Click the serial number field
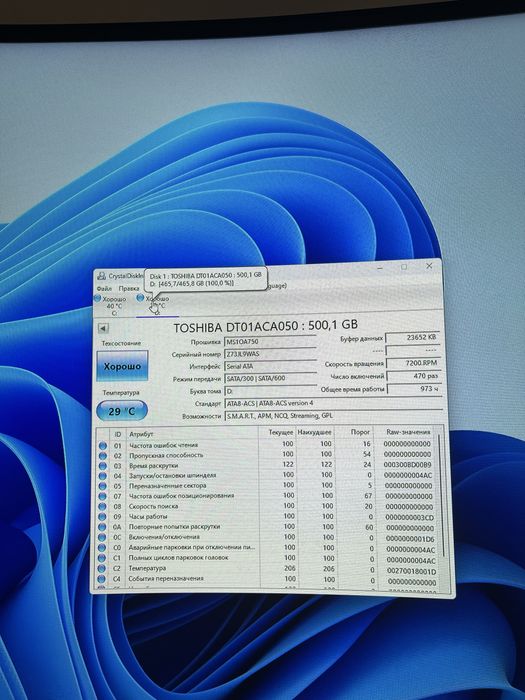 [x=270, y=354]
